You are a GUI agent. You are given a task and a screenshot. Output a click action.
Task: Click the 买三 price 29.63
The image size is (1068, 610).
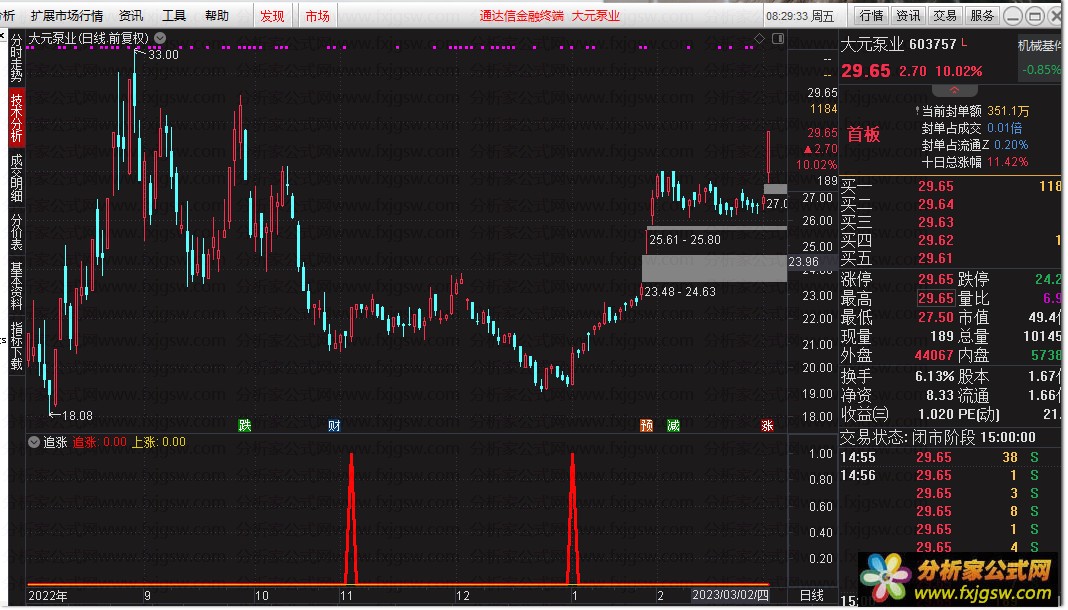[935, 222]
